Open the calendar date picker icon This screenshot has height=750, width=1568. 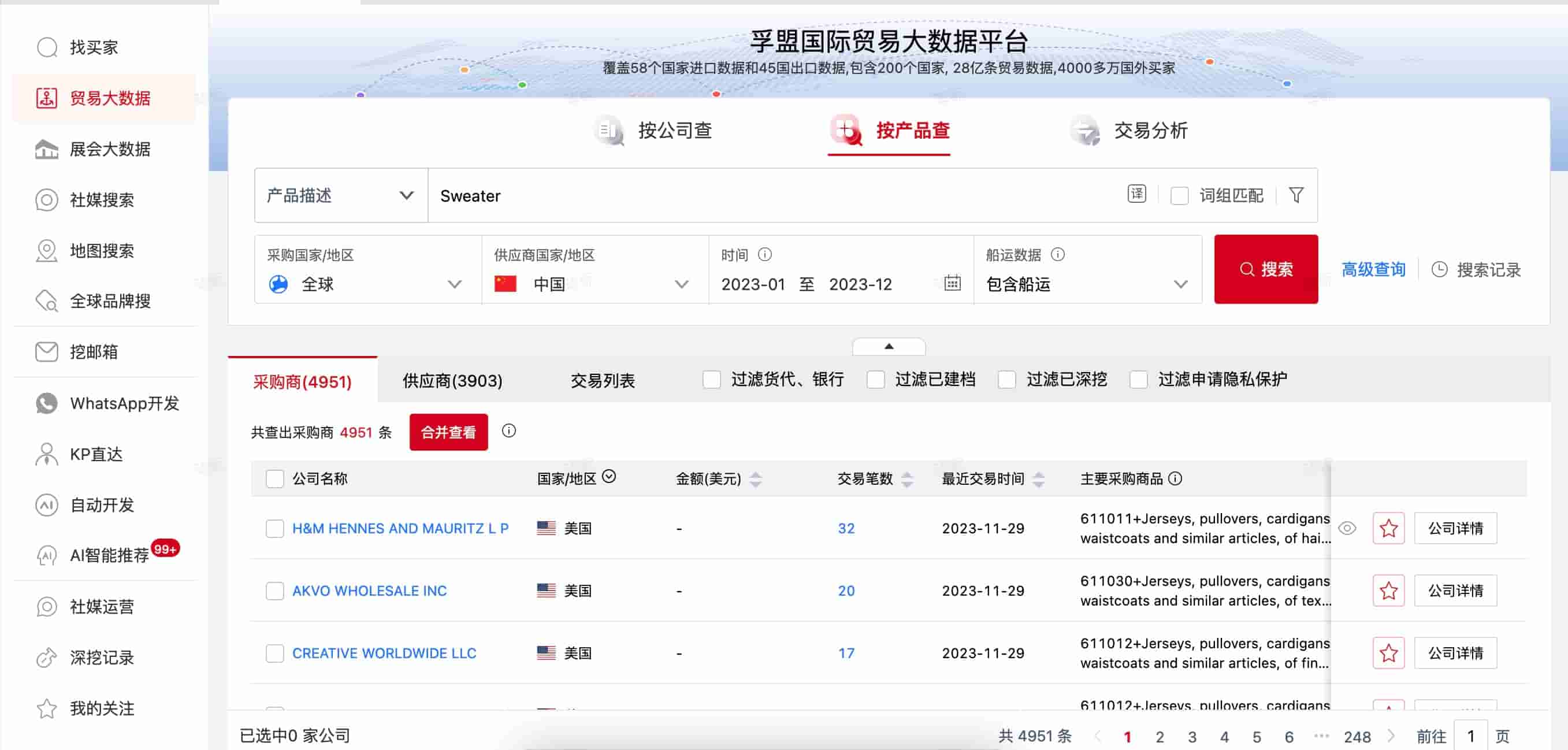(952, 283)
